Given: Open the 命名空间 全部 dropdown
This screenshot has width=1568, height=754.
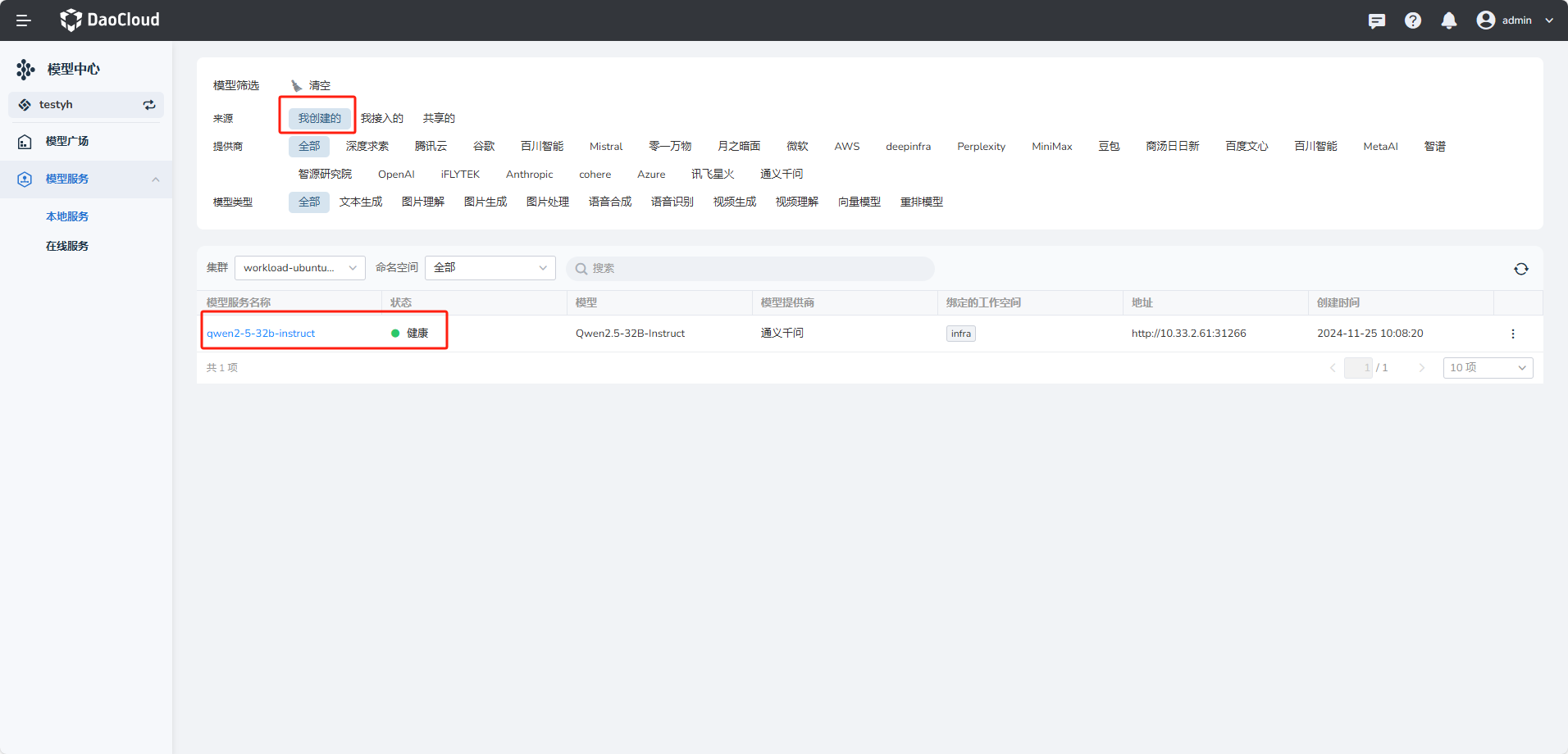Looking at the screenshot, I should [x=490, y=268].
